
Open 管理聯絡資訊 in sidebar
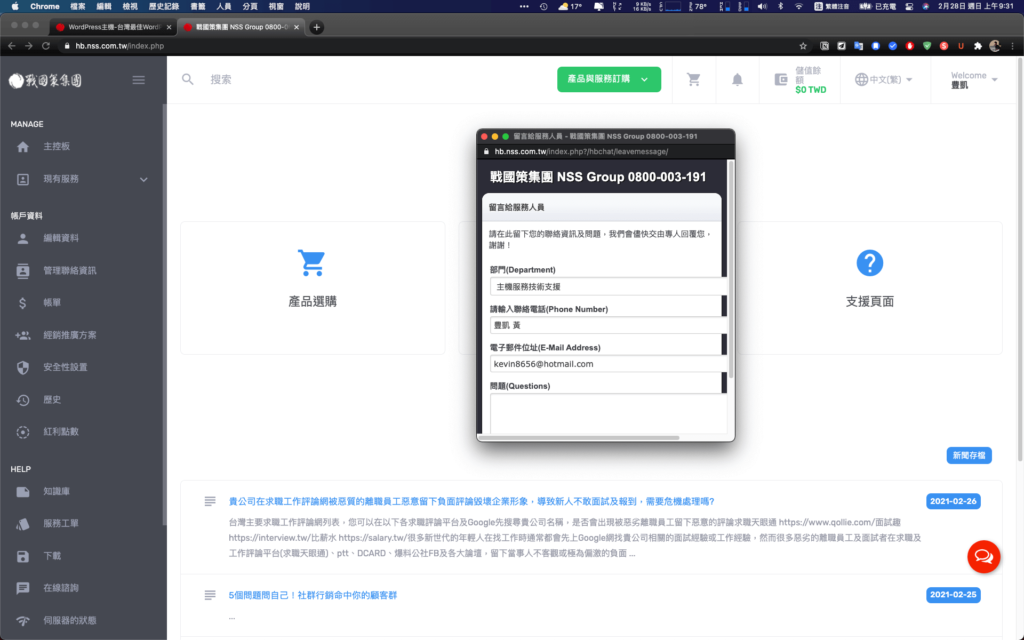click(x=69, y=270)
